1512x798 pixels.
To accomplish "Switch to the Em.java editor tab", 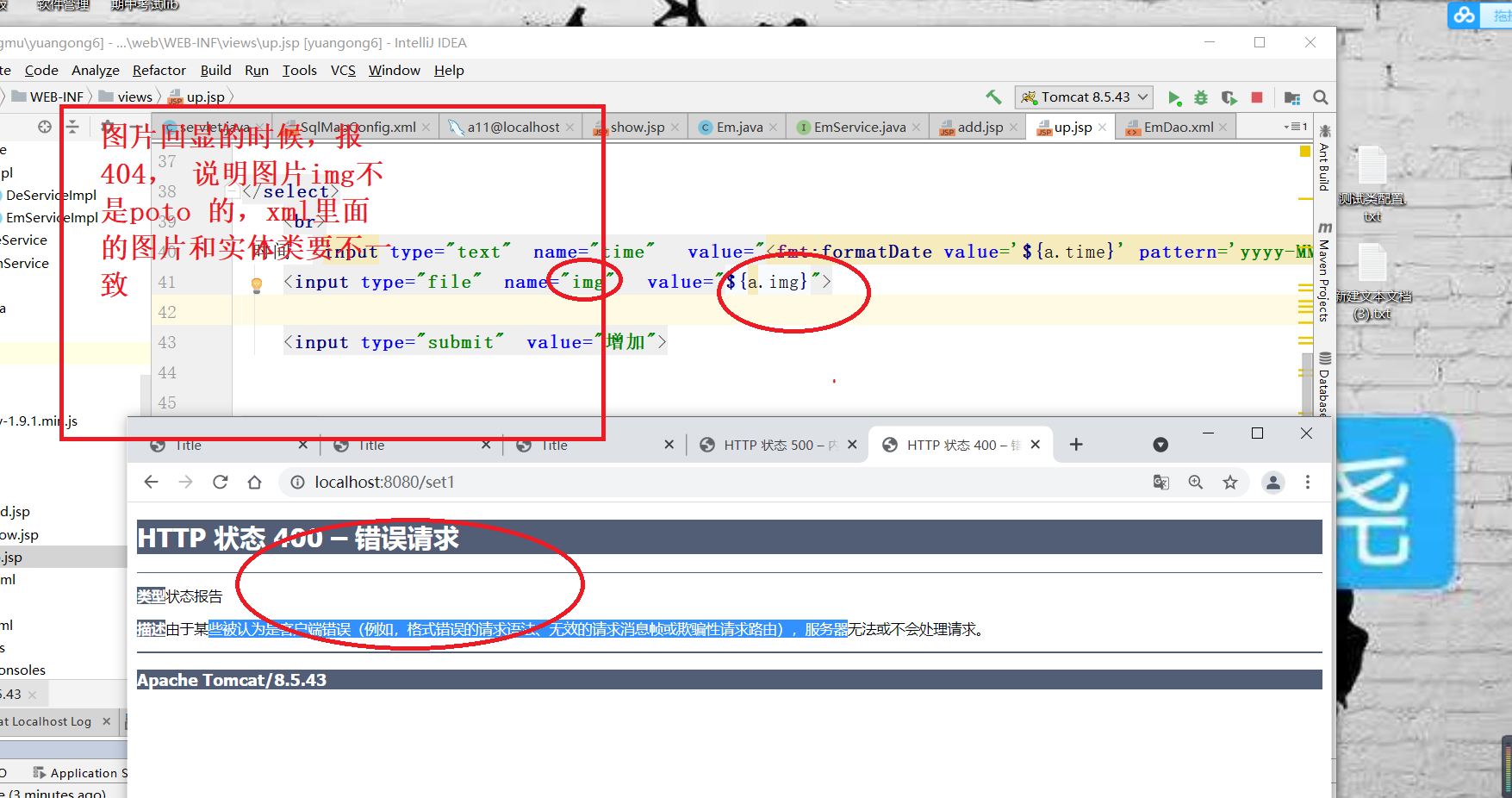I will point(739,128).
